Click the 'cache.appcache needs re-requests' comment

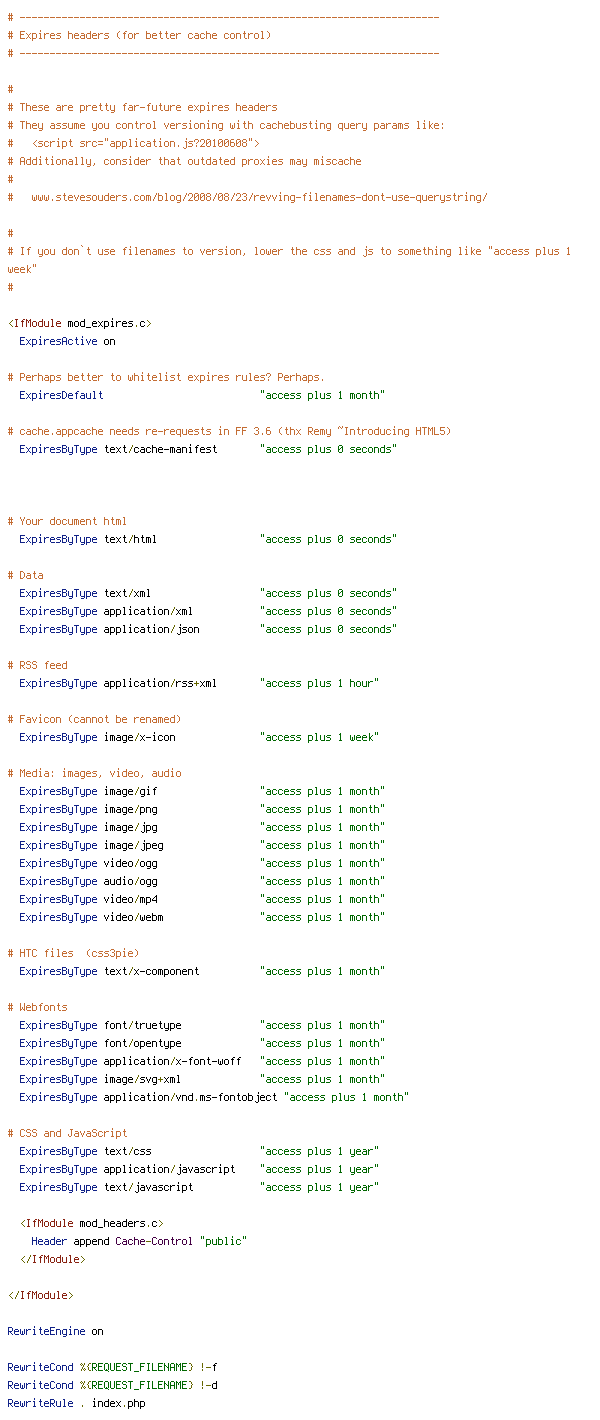(x=229, y=431)
